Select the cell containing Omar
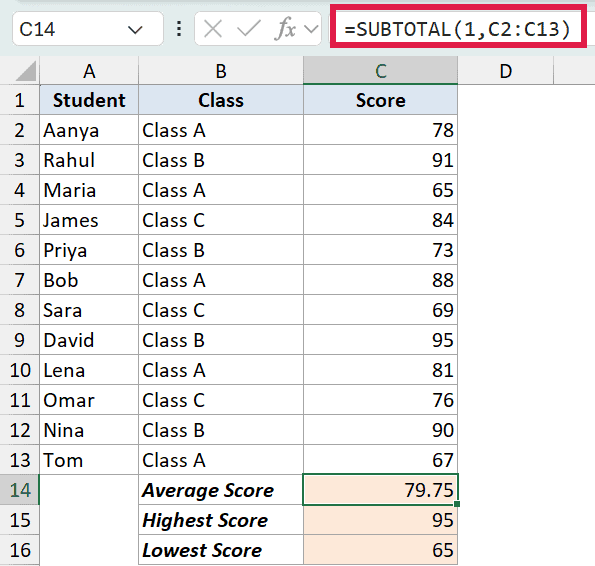Screen dimensions: 595x566 89,400
